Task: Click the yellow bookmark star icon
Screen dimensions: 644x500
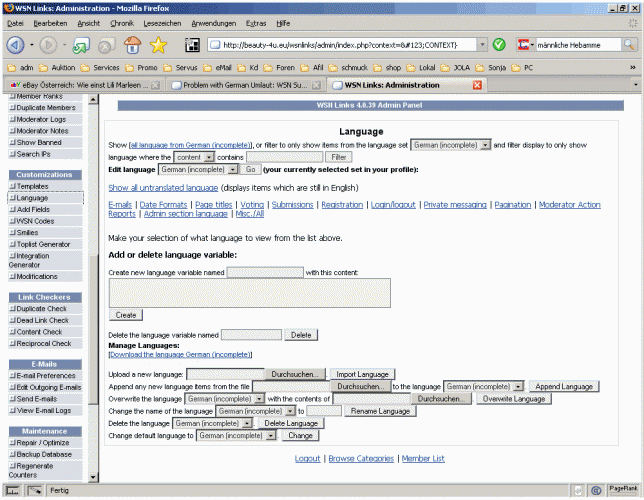Action: (x=158, y=45)
